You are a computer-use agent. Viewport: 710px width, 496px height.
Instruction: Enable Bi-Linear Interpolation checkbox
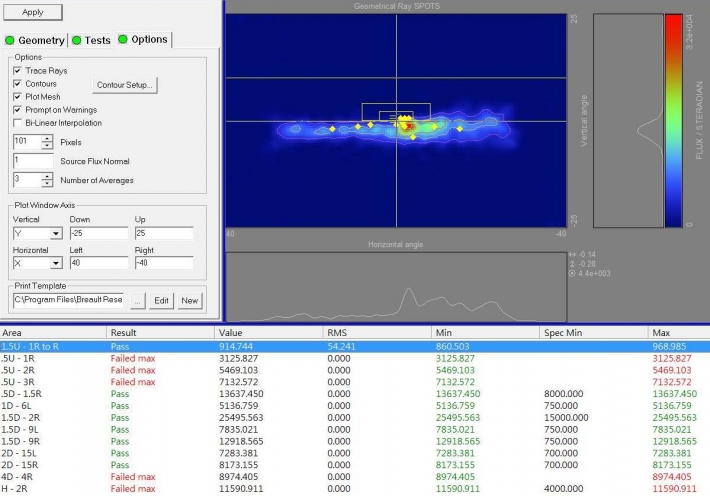tap(17, 123)
